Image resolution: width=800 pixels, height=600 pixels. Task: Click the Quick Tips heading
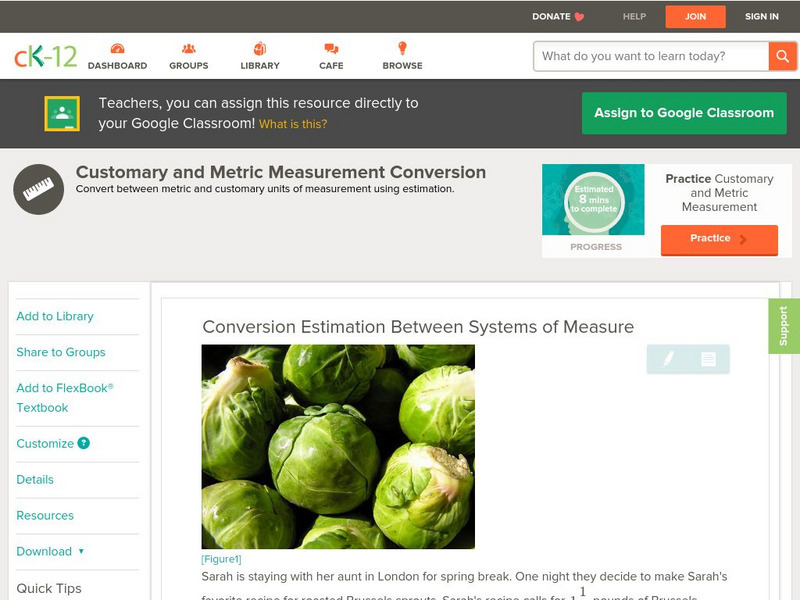(x=49, y=589)
